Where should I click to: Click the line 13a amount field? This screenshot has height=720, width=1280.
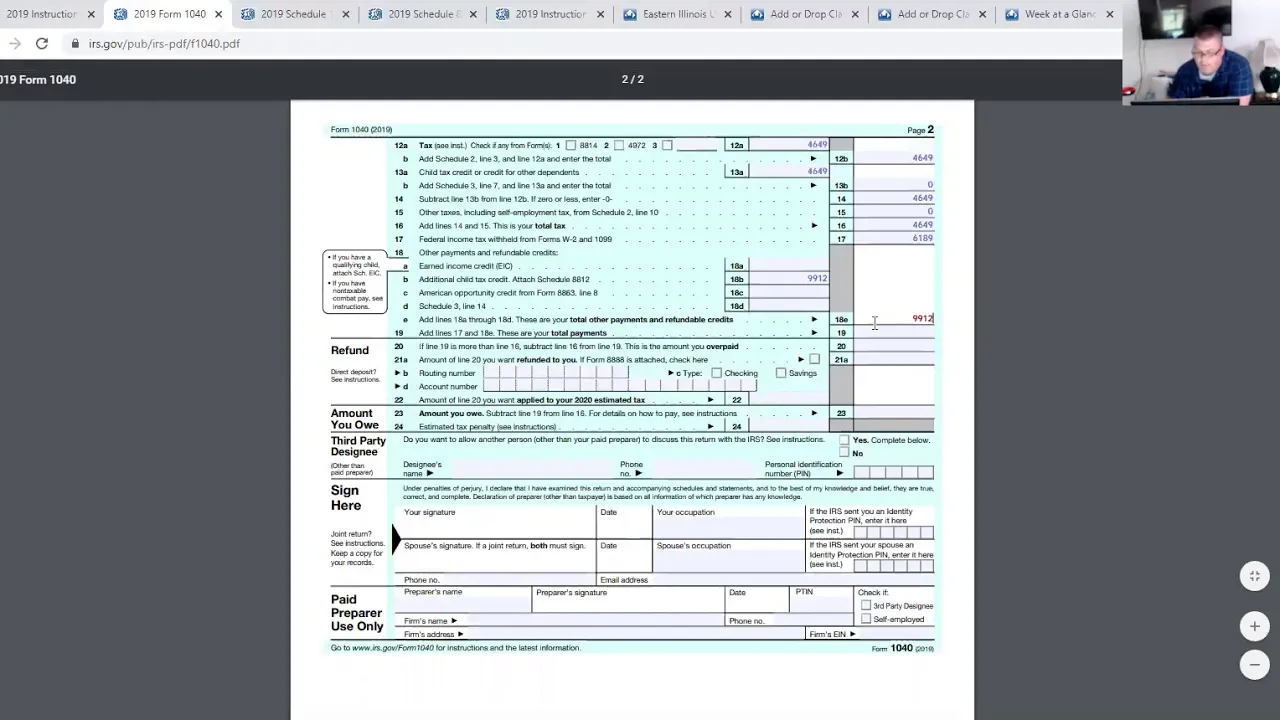click(789, 172)
